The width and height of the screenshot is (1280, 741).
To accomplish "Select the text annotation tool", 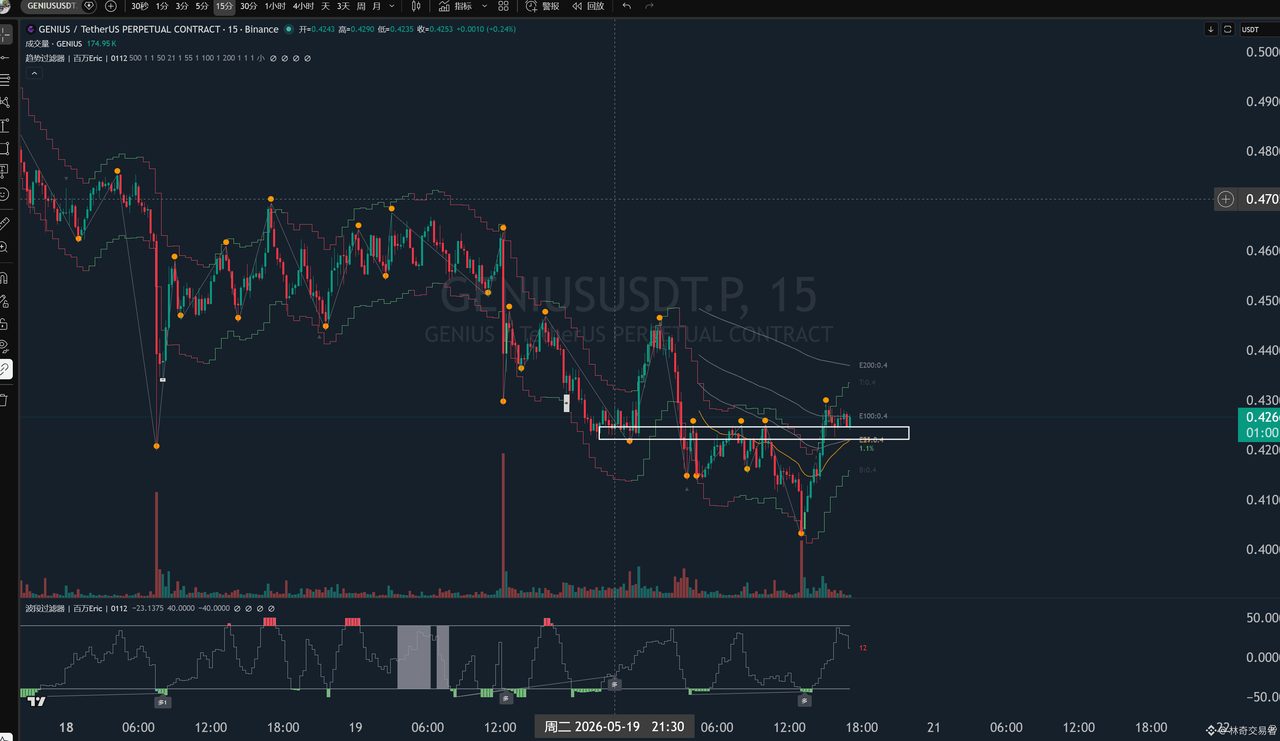I will tap(5, 125).
